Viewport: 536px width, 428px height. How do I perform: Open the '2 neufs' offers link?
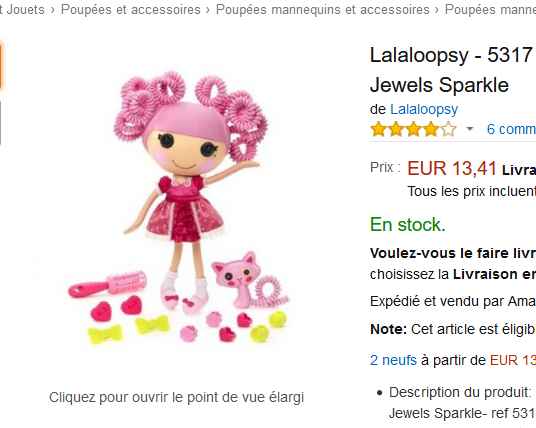tap(393, 360)
